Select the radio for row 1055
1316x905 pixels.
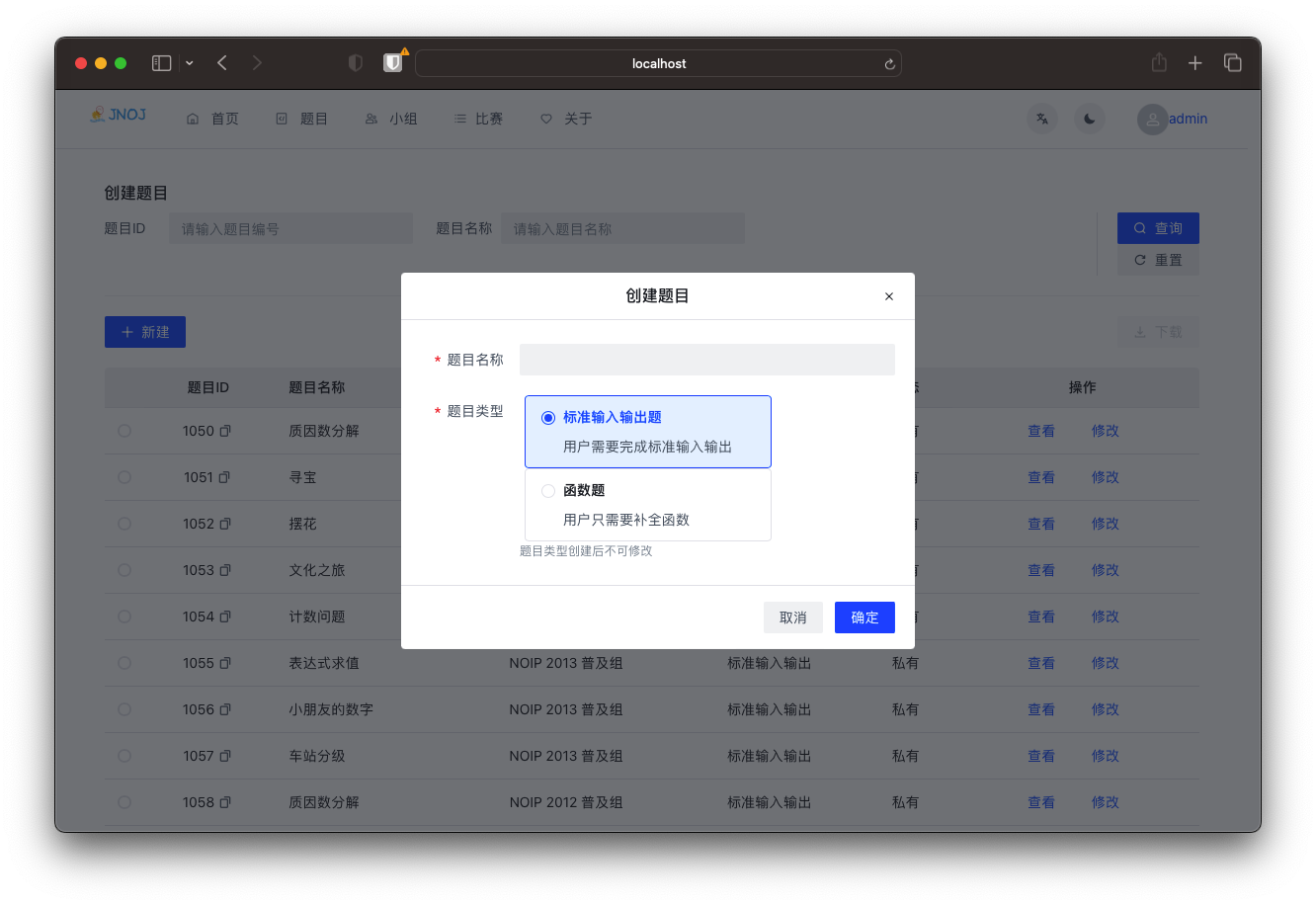click(124, 663)
